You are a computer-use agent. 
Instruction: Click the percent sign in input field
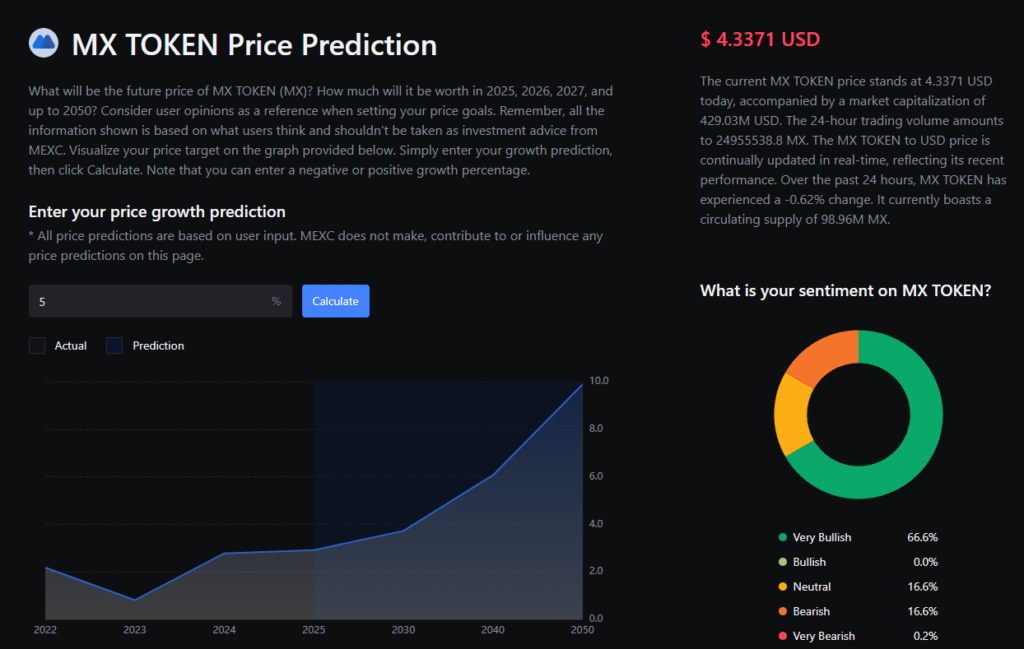click(x=276, y=301)
